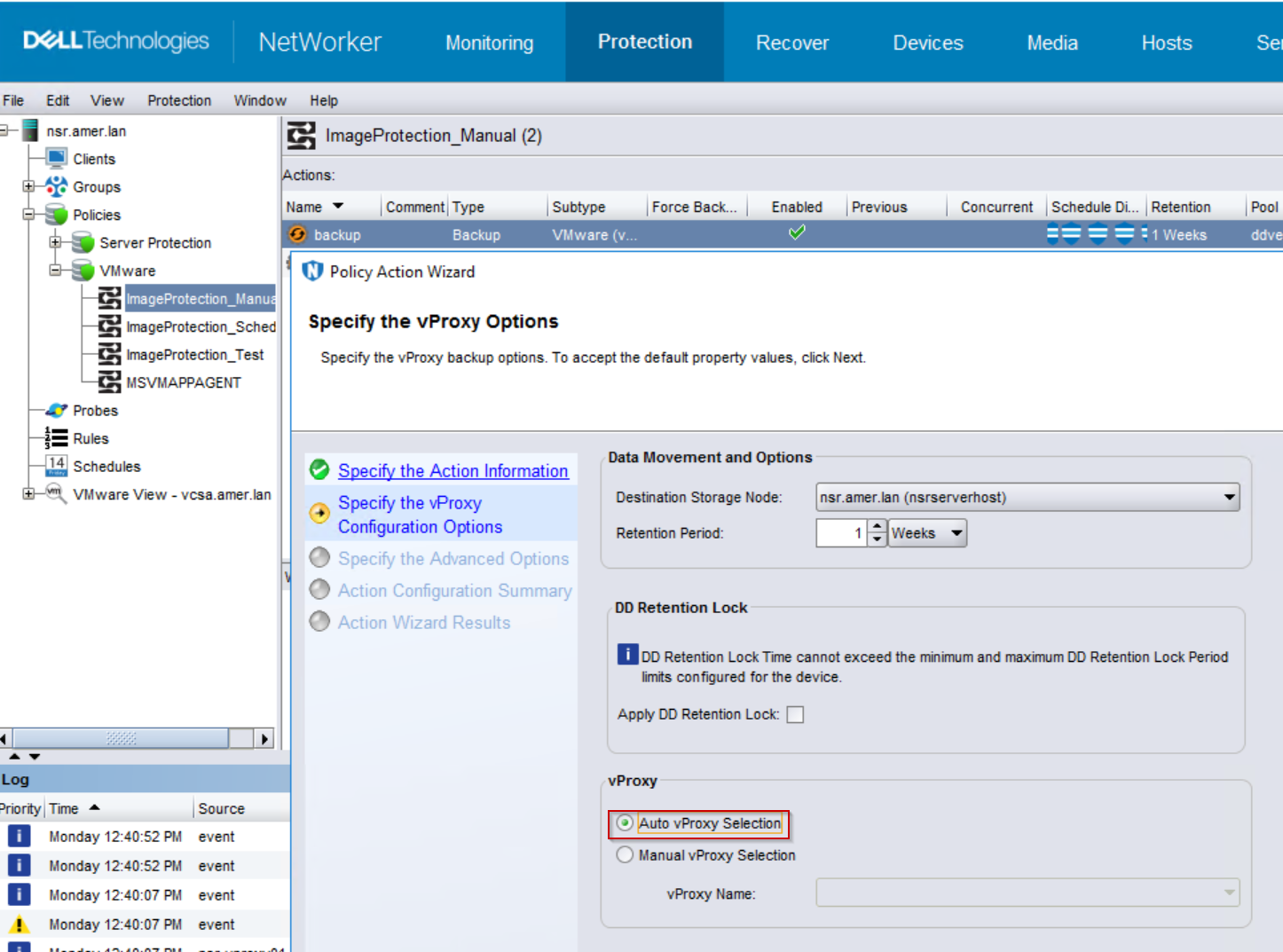Select the ImageProtection_Manual policy action icon
This screenshot has height=952, width=1283.
(109, 299)
